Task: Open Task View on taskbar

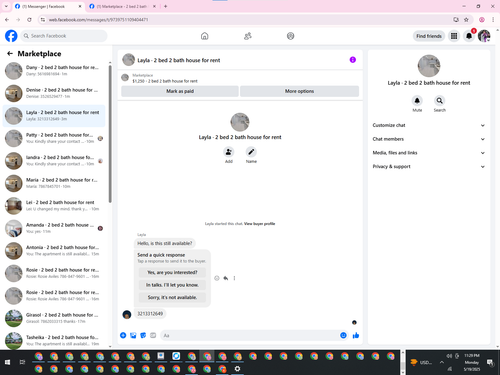Action: click(22, 362)
